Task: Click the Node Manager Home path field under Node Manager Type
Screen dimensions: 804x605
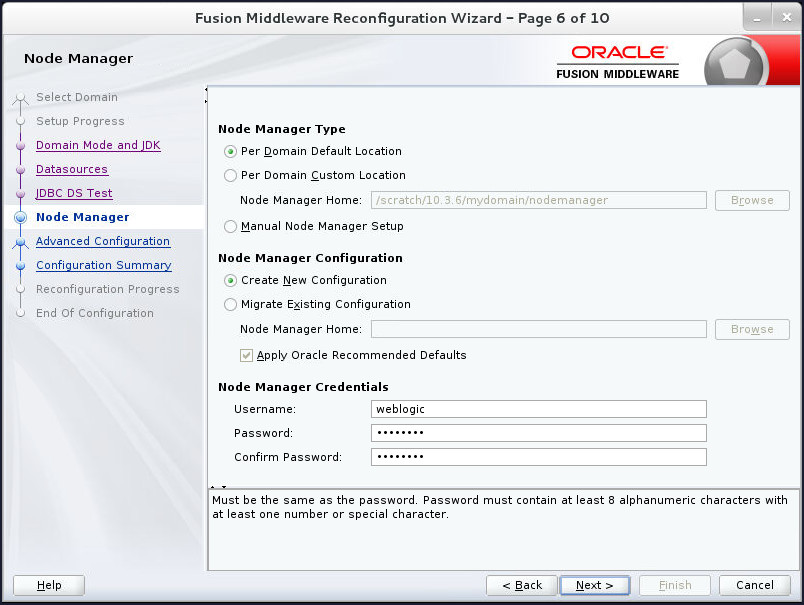Action: coord(538,200)
